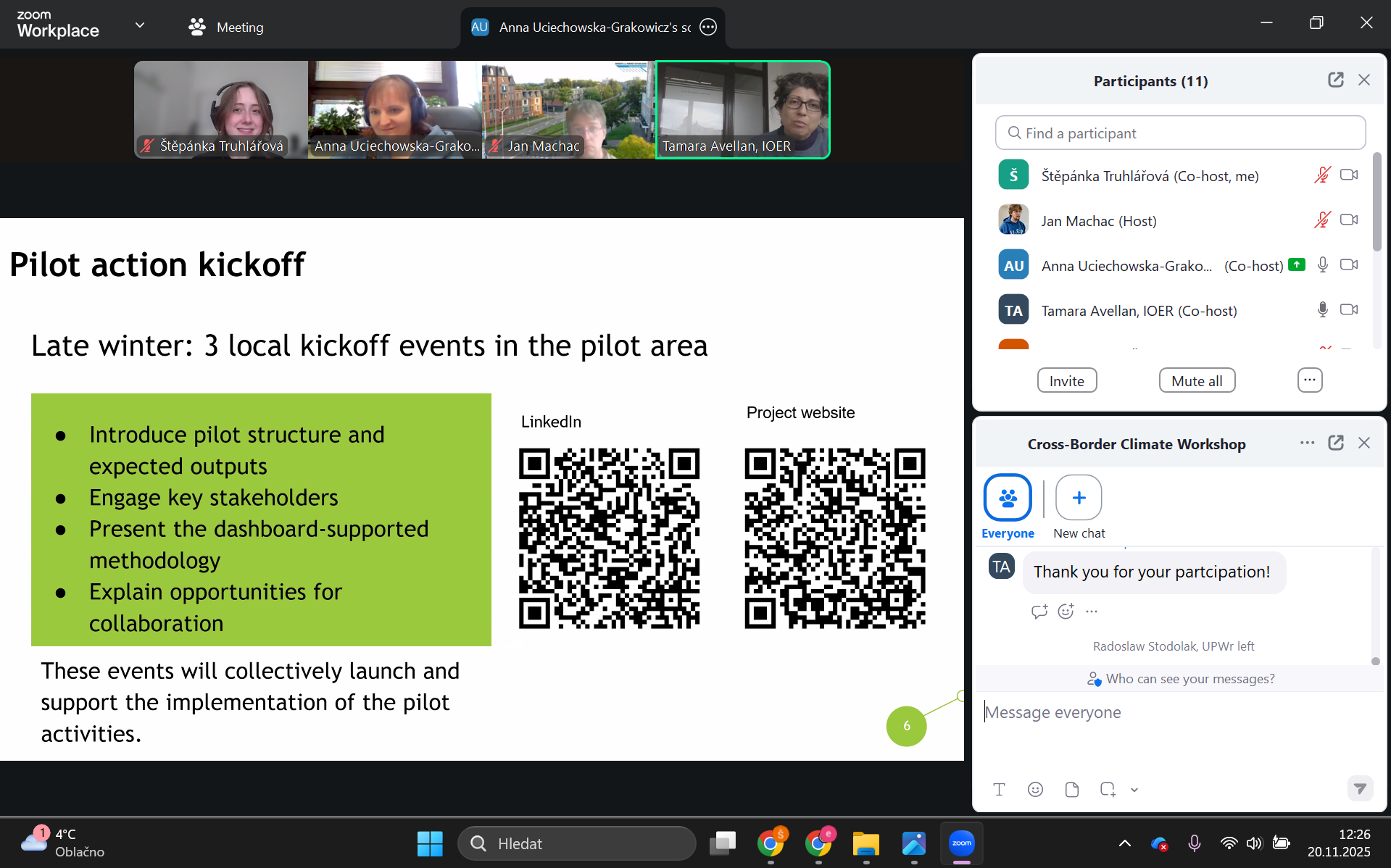Click the attach file icon in chat

point(1072,790)
